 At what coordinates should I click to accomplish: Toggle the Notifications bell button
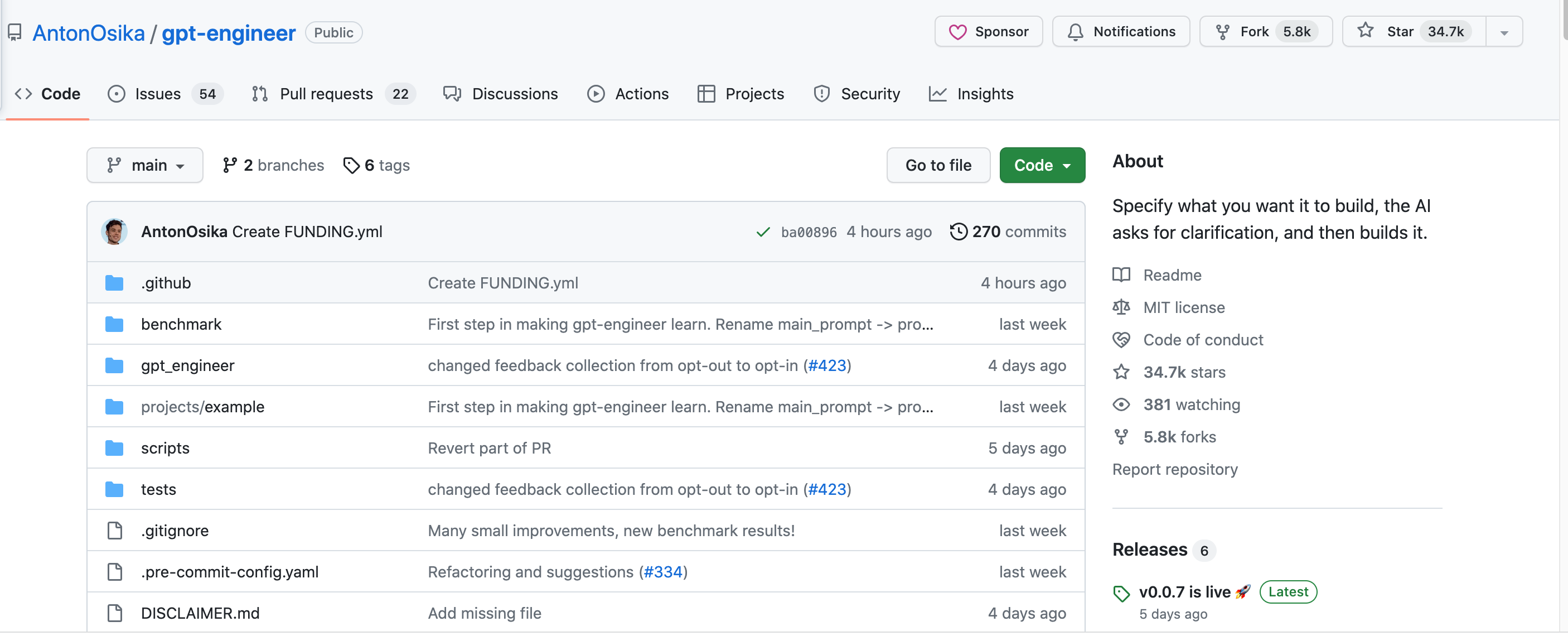(1121, 32)
